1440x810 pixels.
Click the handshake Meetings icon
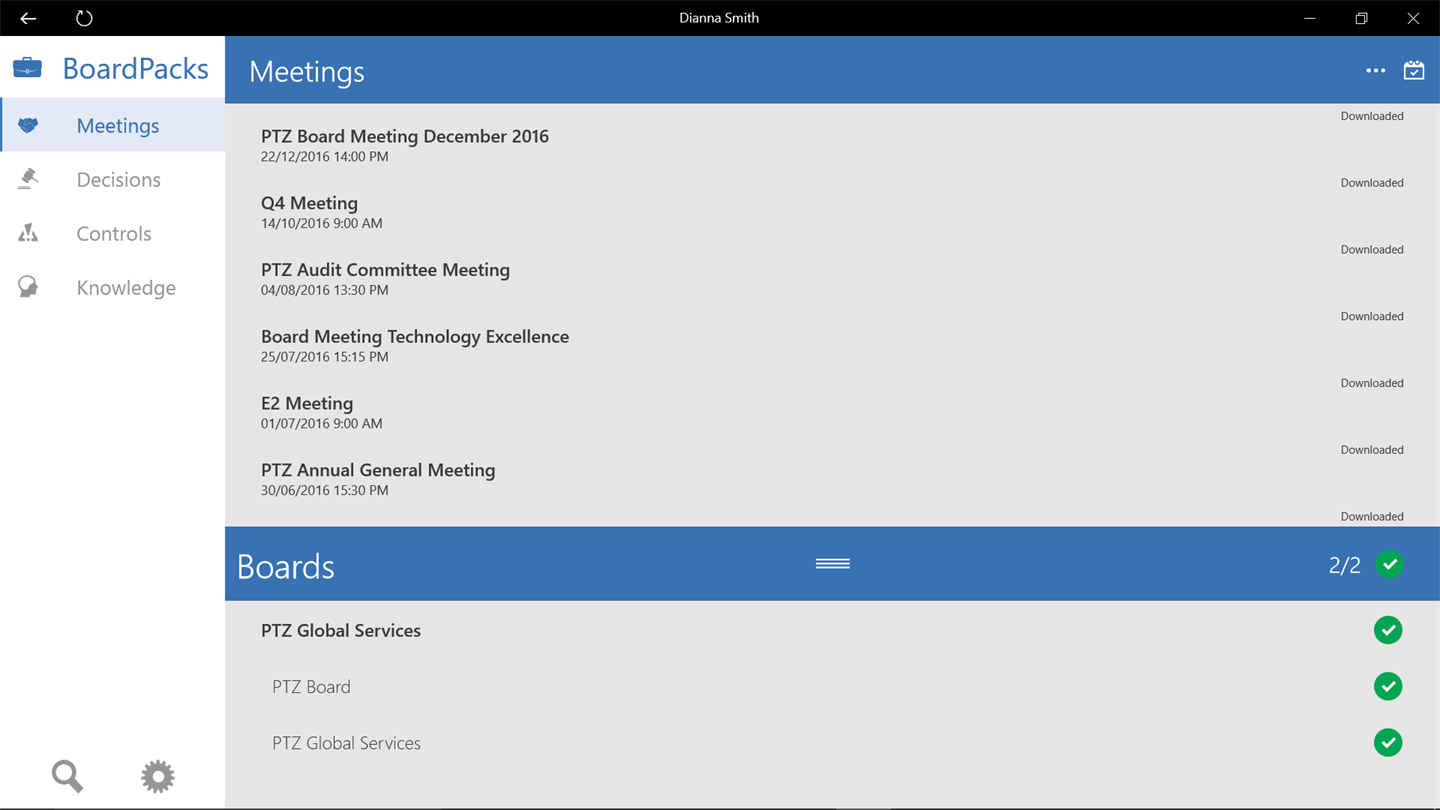pos(28,125)
